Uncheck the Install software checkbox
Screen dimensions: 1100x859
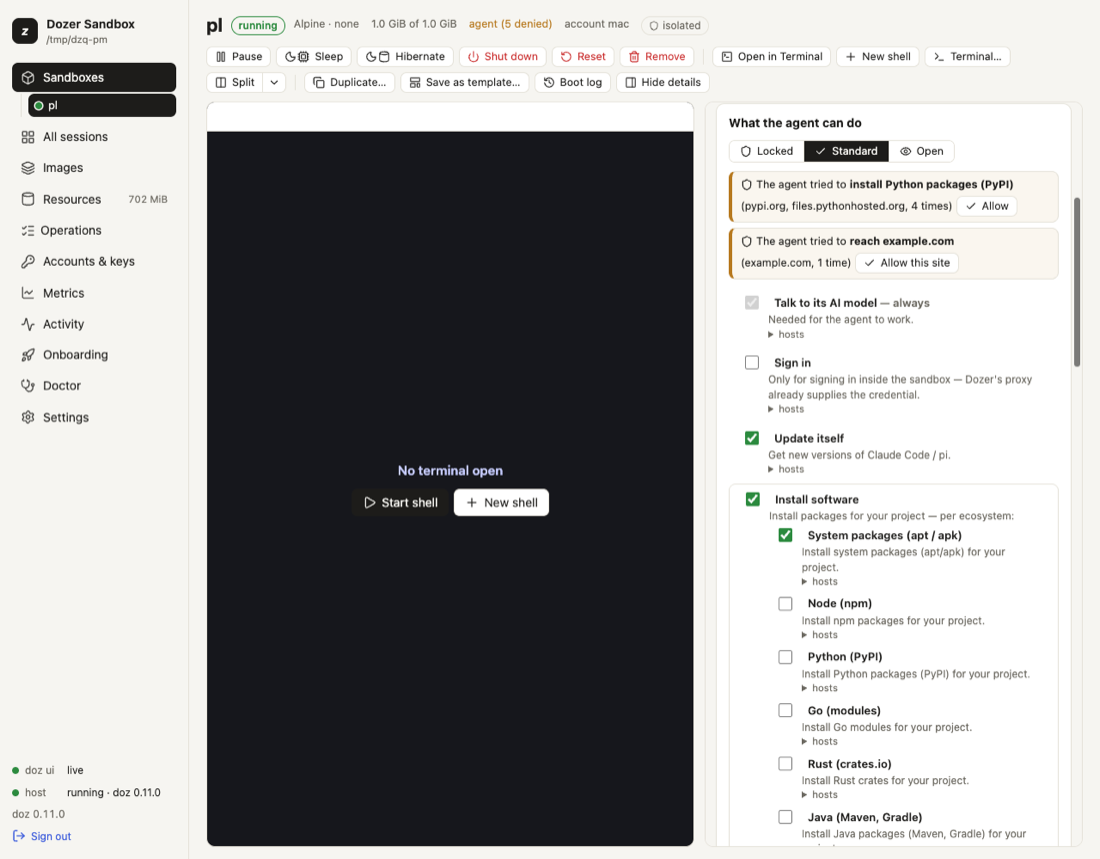(753, 499)
